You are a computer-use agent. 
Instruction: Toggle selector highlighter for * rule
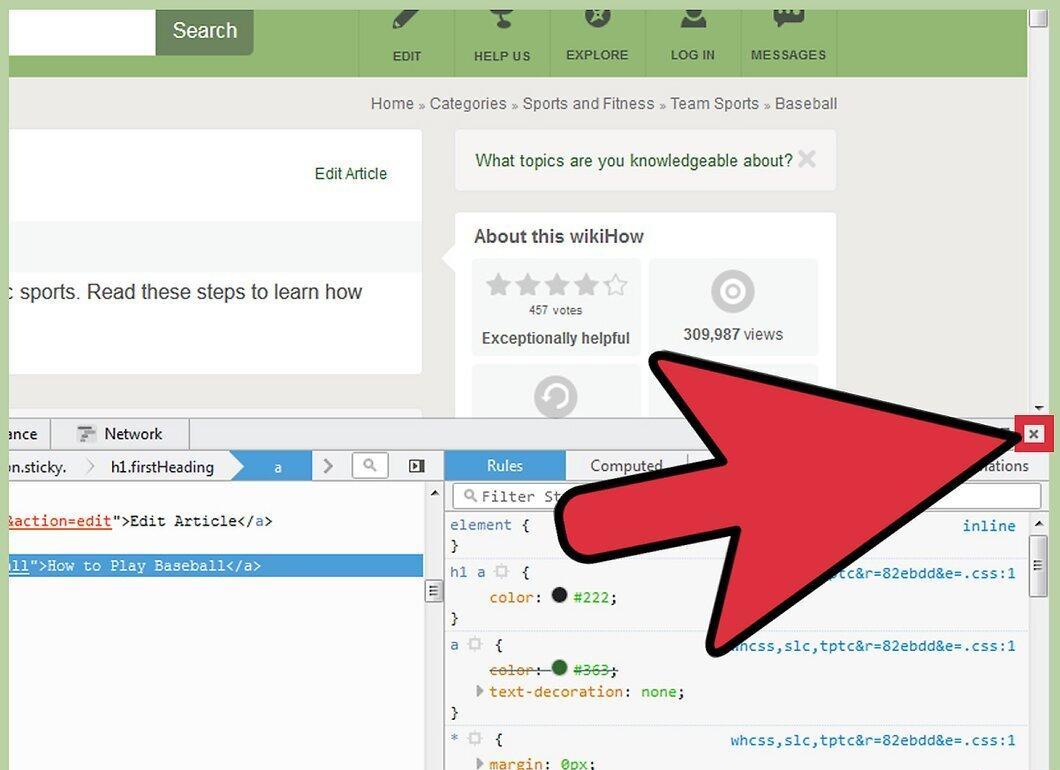475,739
